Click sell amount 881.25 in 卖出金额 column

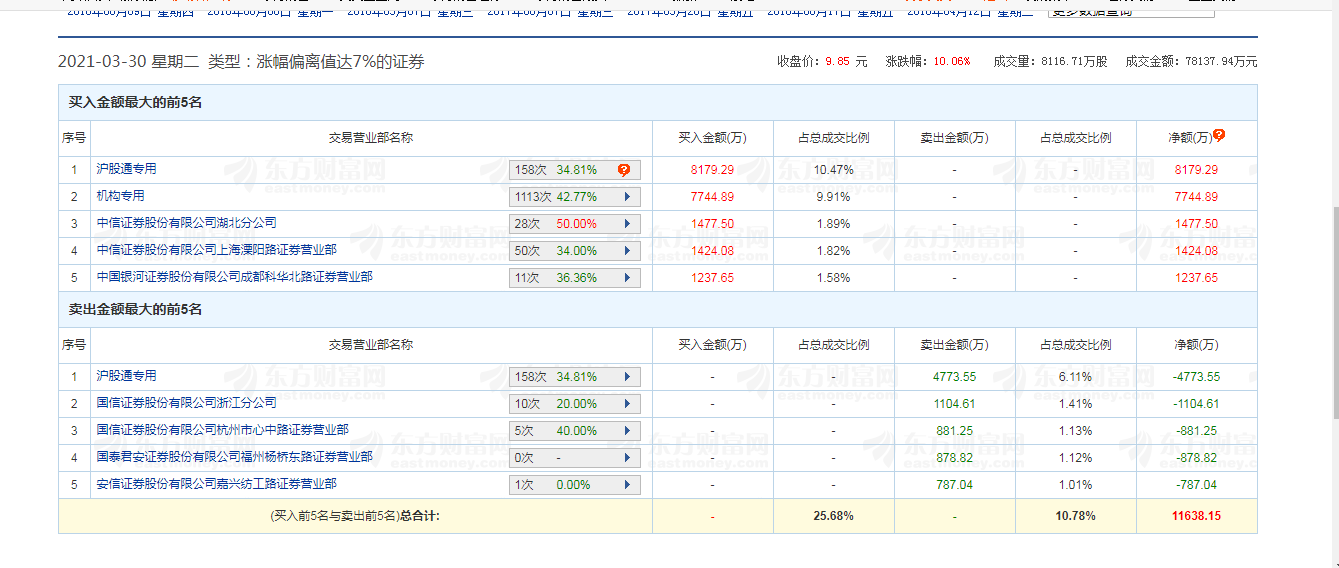[954, 431]
